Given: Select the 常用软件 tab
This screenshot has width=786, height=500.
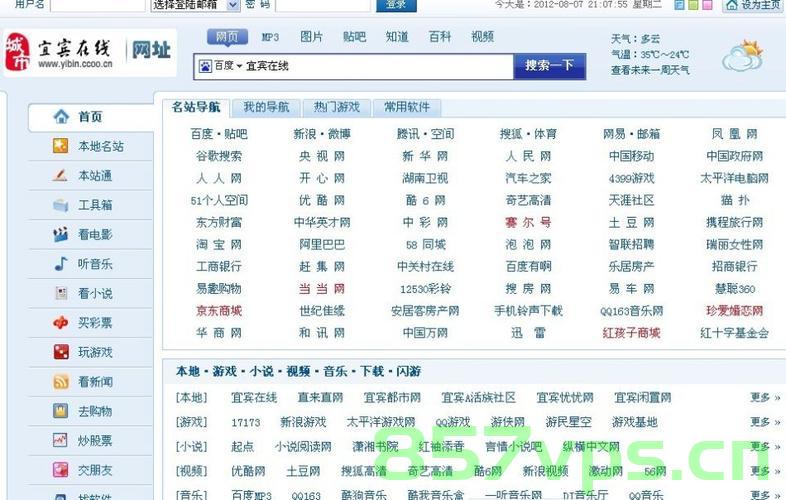Looking at the screenshot, I should coord(407,107).
